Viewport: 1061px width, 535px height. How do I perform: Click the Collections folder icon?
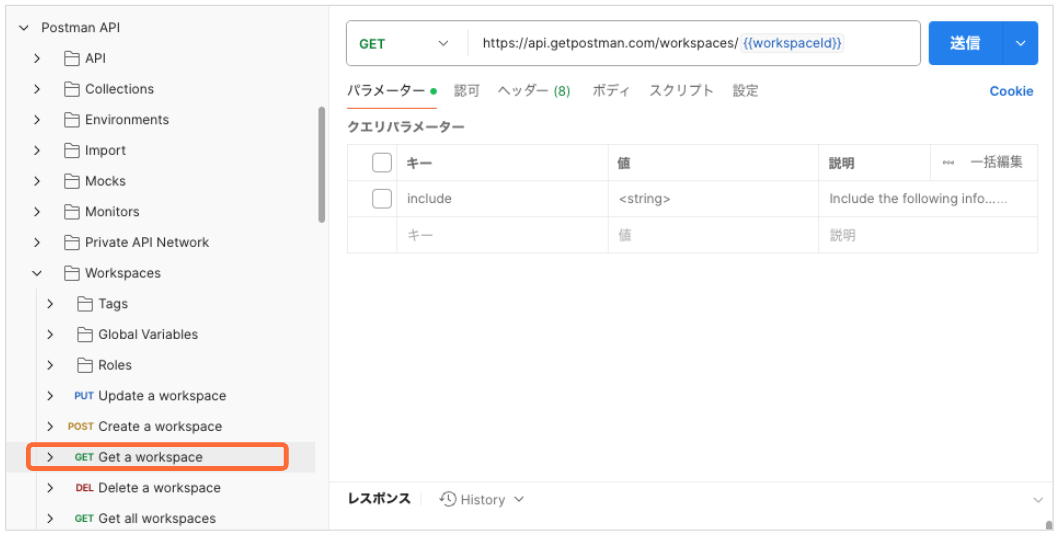71,89
